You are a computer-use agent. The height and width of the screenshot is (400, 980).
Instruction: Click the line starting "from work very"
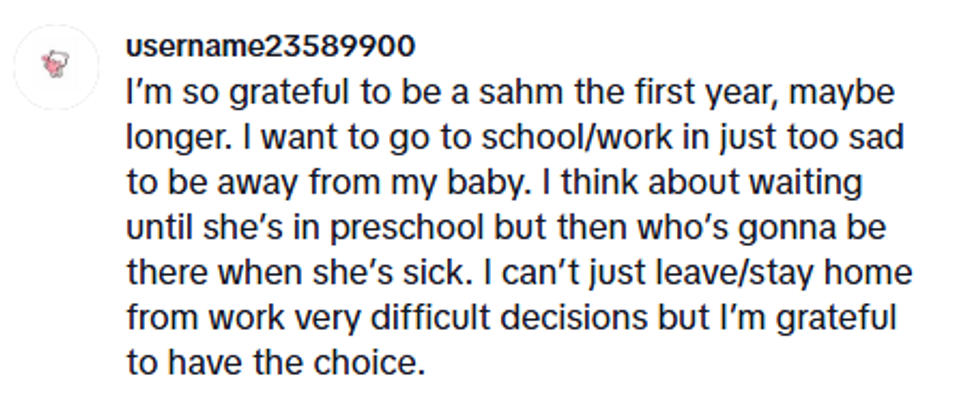point(510,317)
